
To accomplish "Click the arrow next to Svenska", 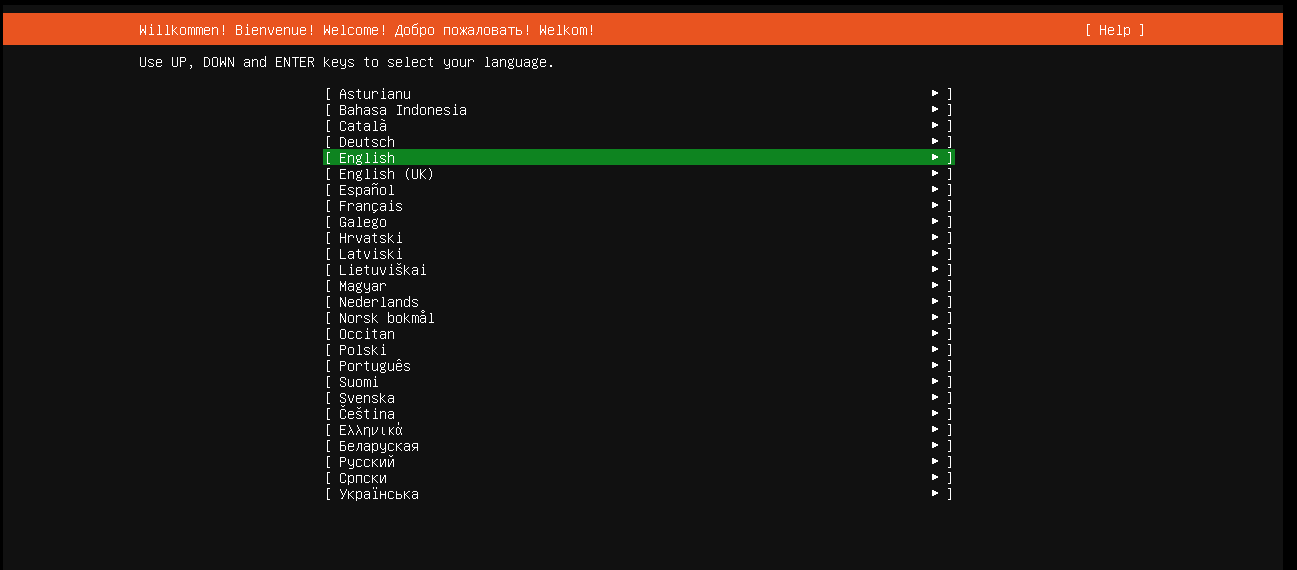I will [x=935, y=398].
